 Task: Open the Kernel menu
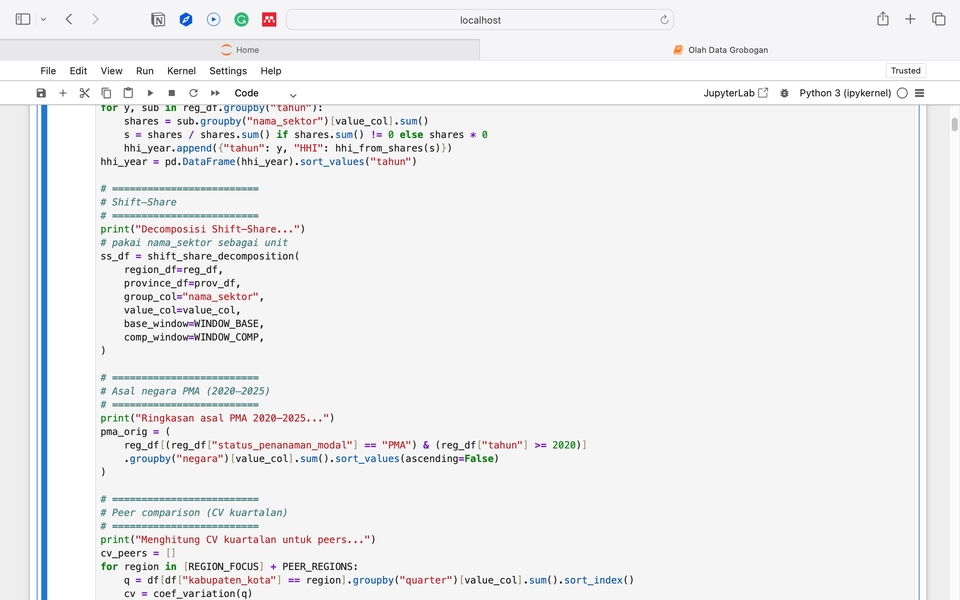[x=181, y=71]
